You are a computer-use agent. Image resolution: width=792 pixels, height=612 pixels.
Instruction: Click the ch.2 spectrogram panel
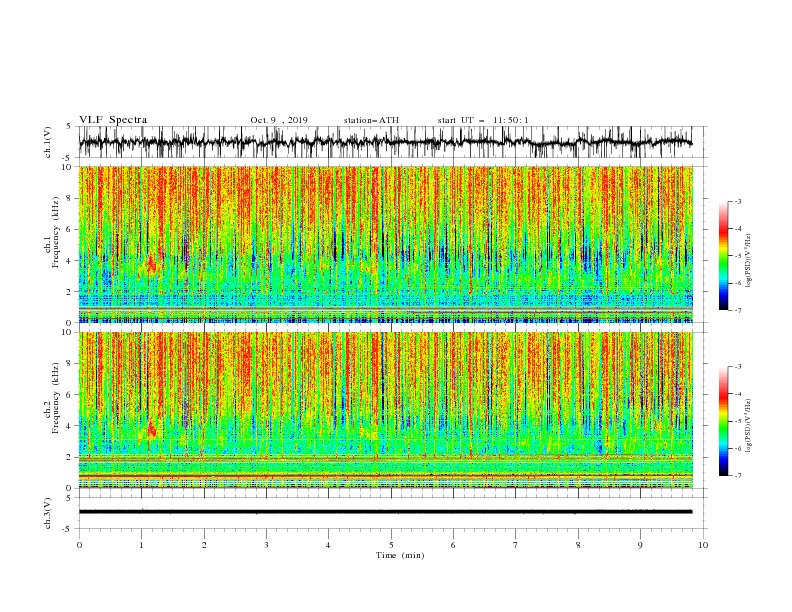385,410
